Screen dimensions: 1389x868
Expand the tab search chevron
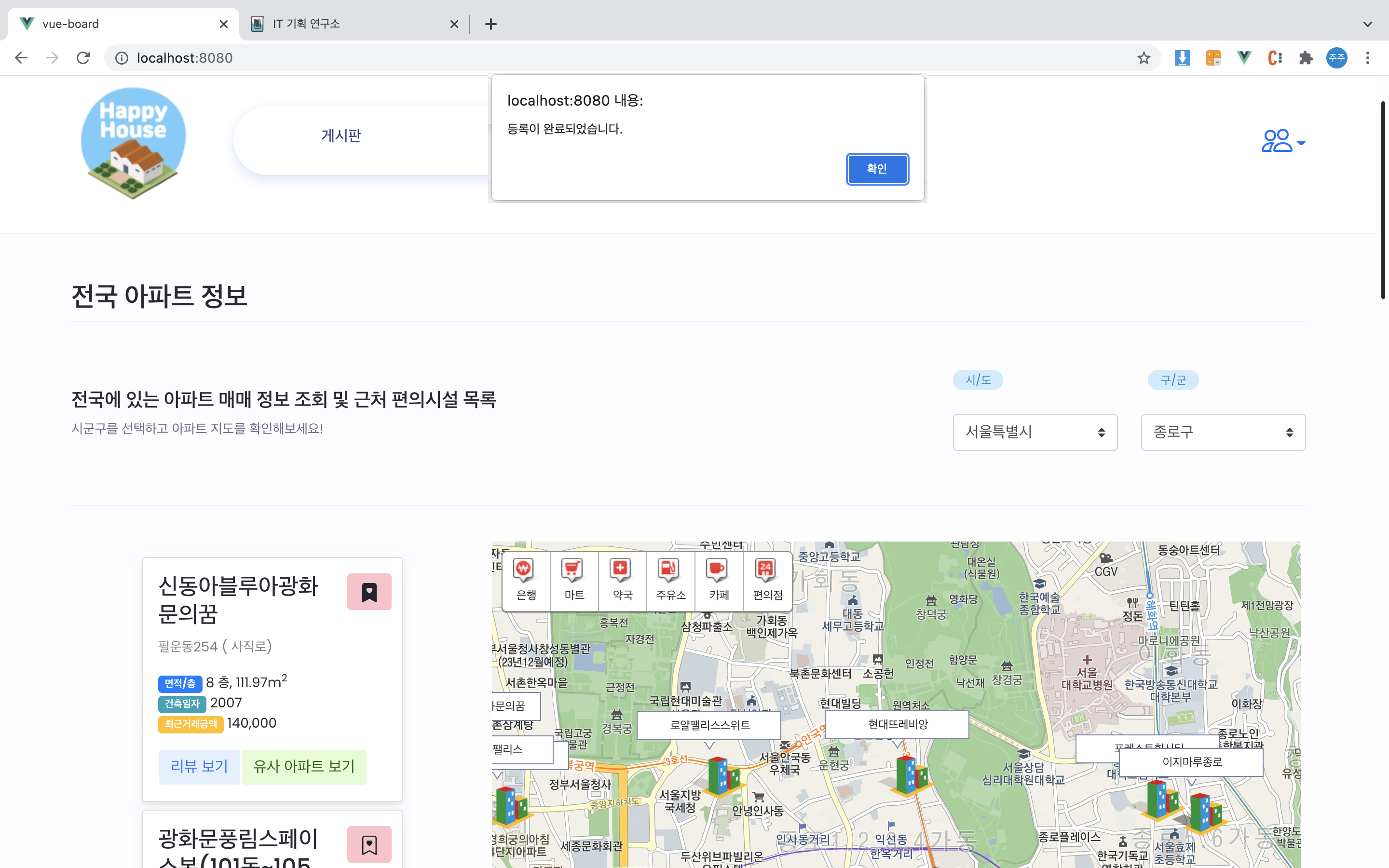1368,24
